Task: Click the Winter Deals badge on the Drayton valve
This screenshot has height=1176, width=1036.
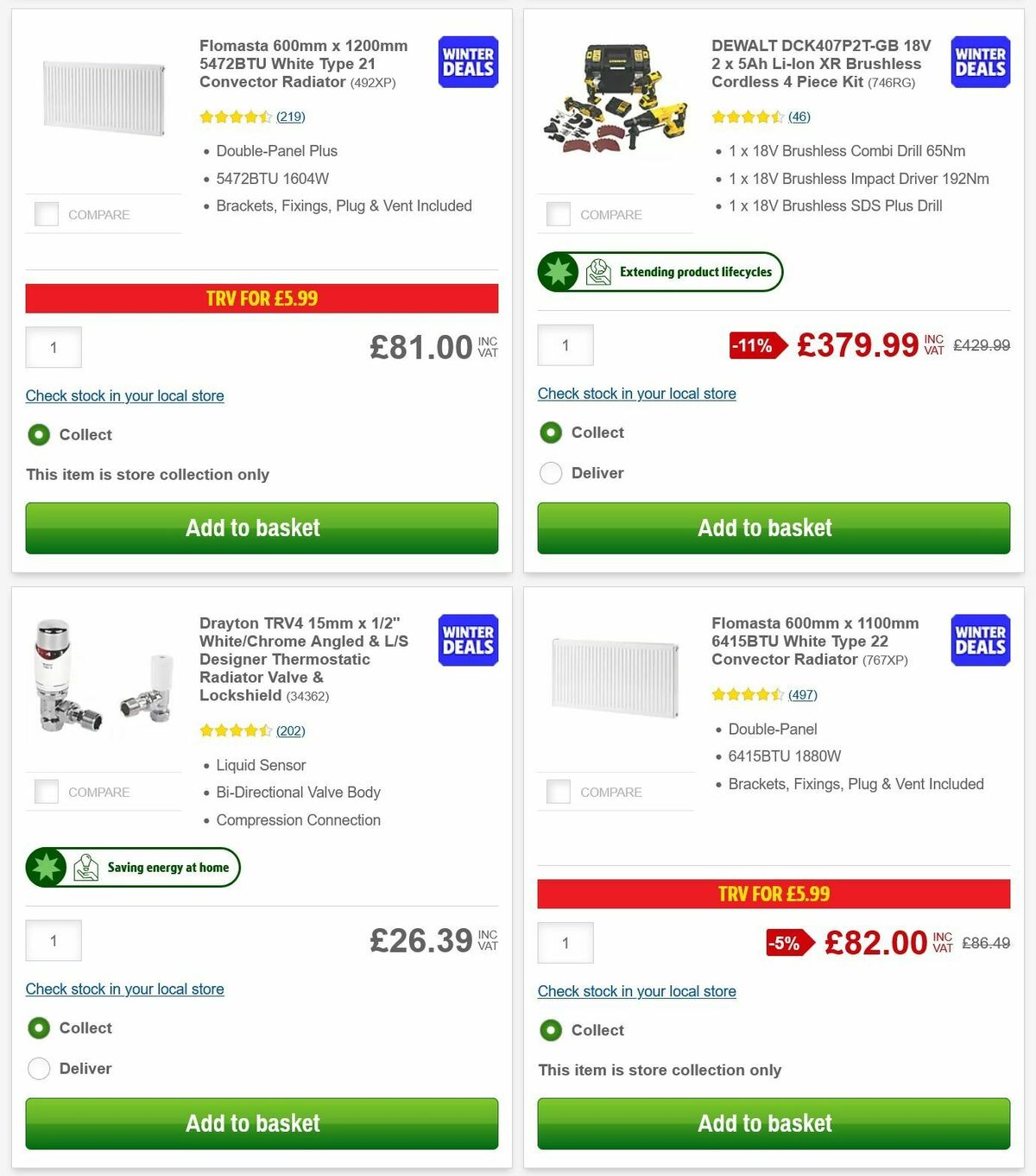Action: click(467, 641)
